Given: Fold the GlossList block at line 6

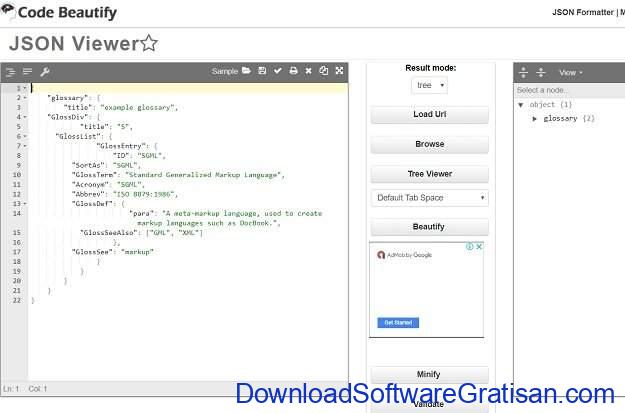Looking at the screenshot, I should (x=25, y=136).
